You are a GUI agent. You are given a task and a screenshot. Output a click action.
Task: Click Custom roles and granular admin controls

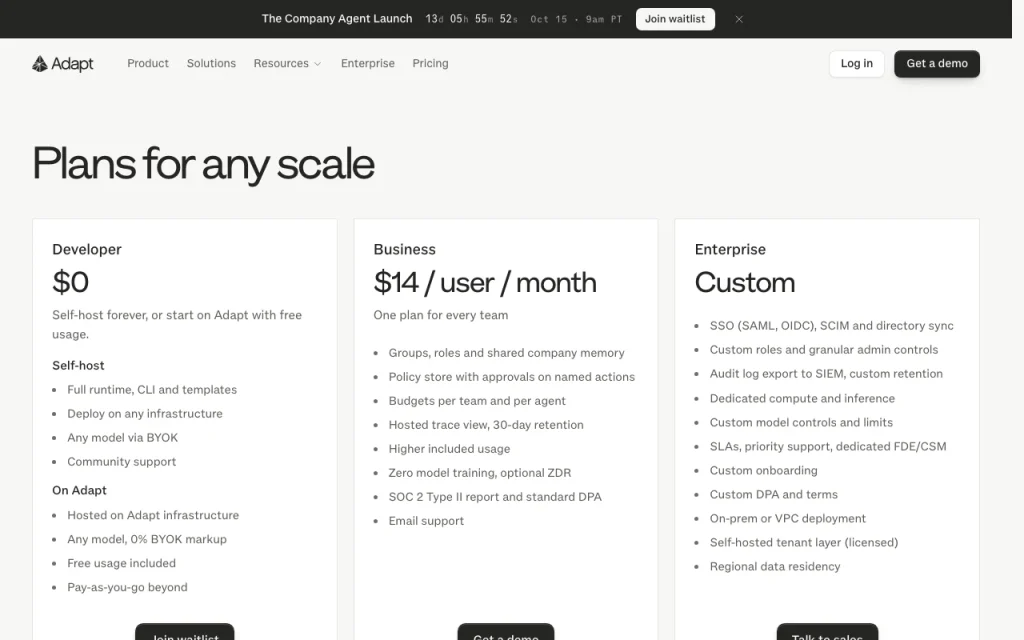[x=824, y=350]
